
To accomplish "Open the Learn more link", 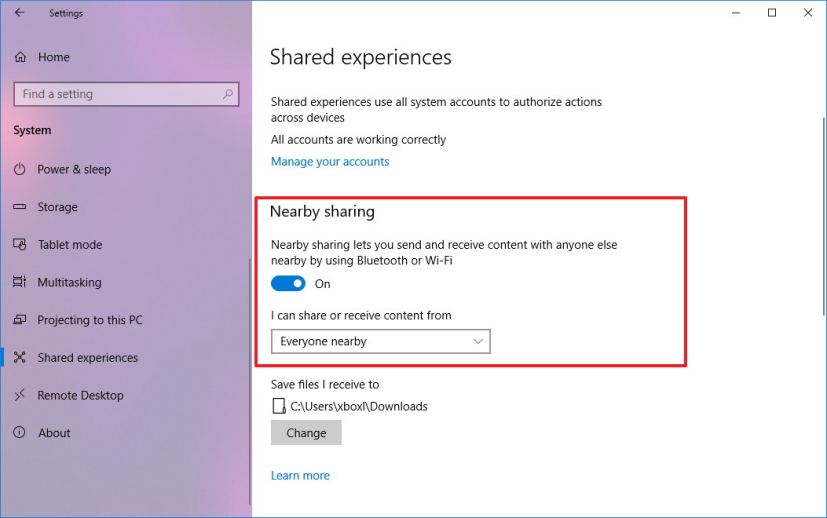I will [300, 475].
